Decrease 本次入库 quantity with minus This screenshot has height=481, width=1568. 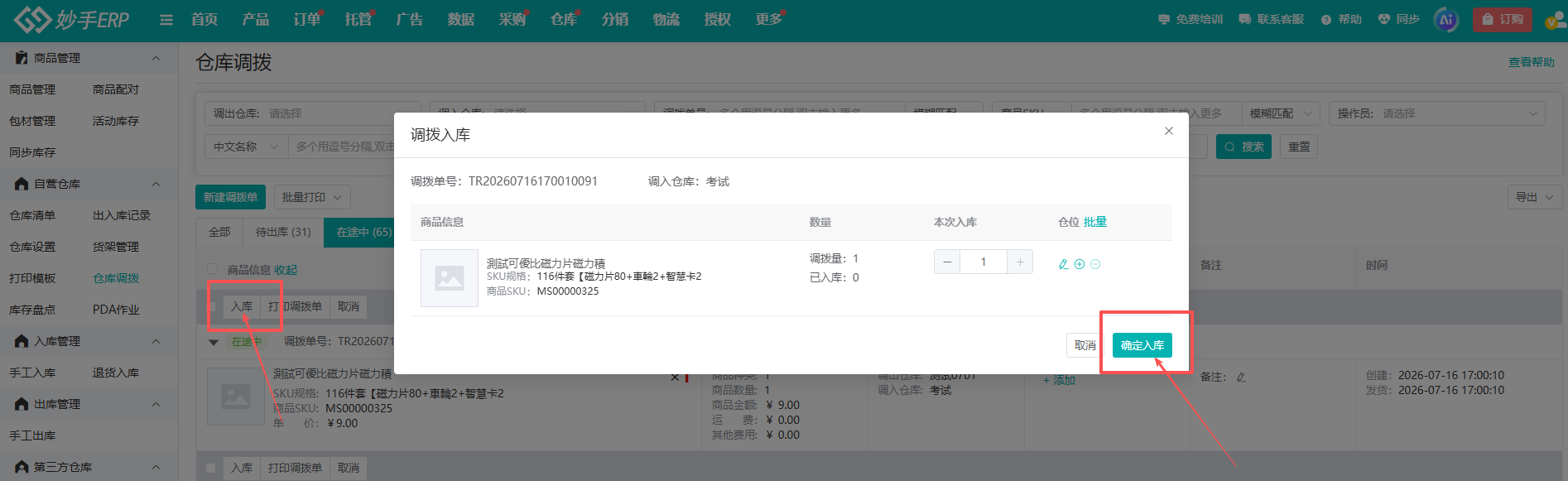click(947, 262)
